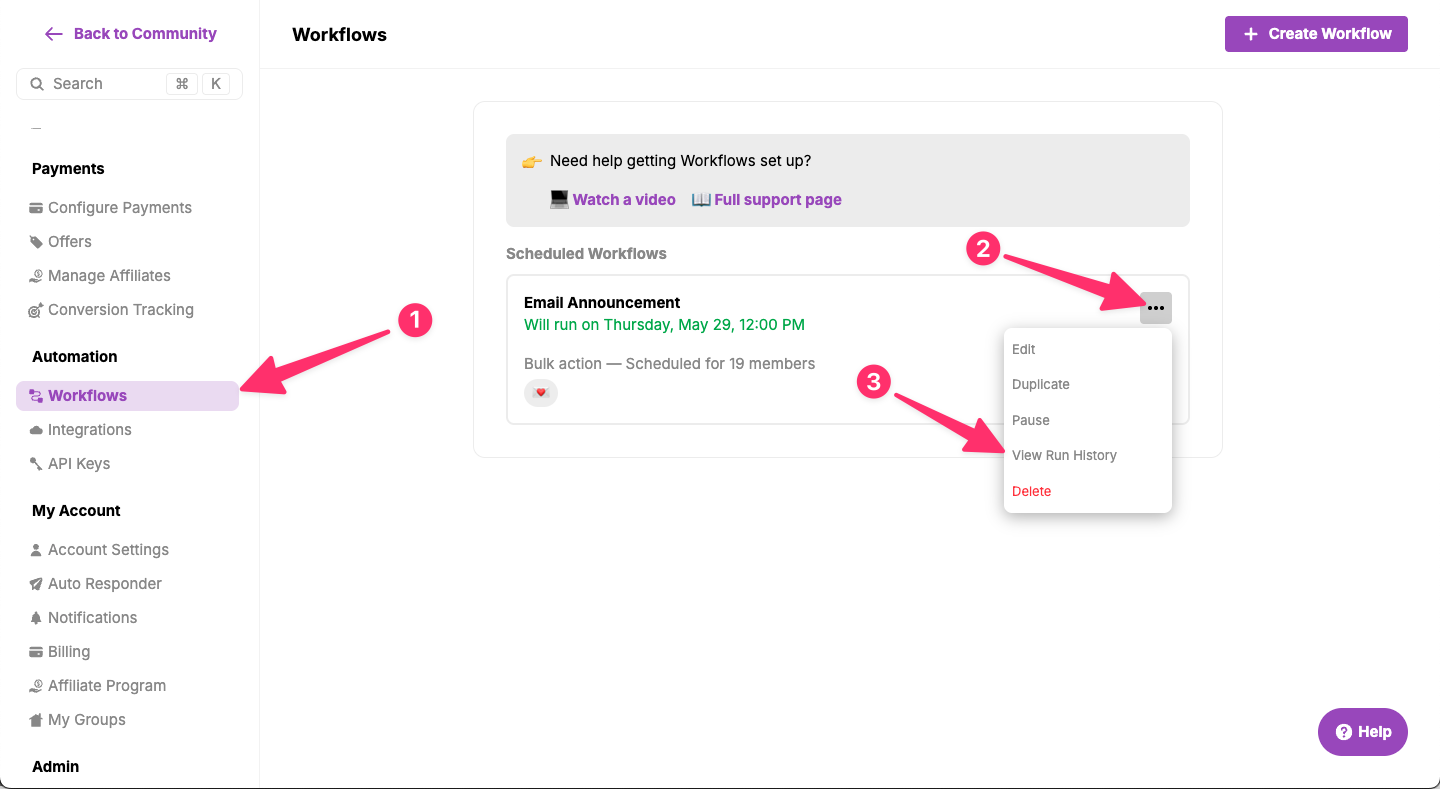
Task: Go Back to Community
Action: [x=130, y=33]
